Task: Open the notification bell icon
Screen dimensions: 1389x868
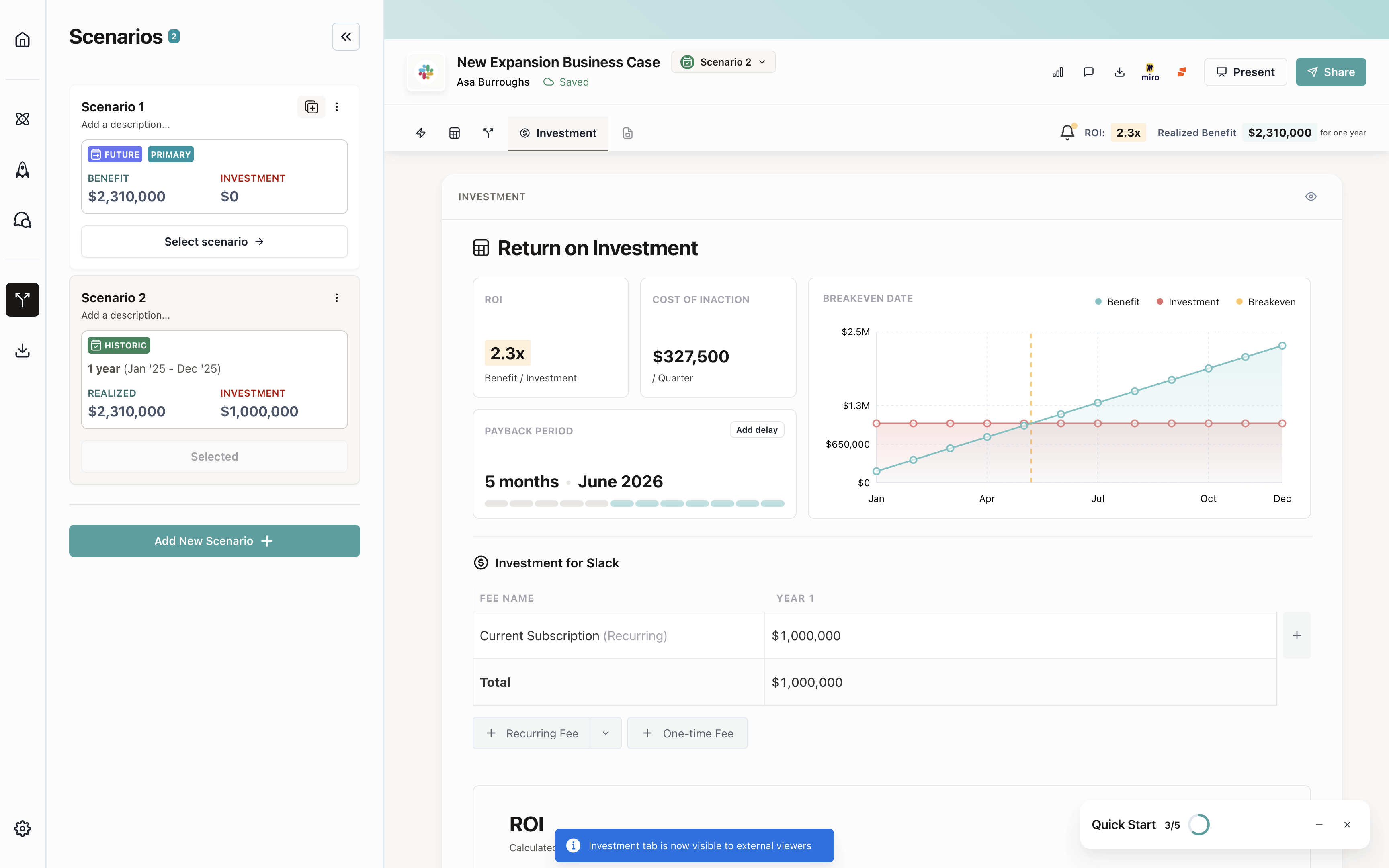Action: click(1067, 133)
